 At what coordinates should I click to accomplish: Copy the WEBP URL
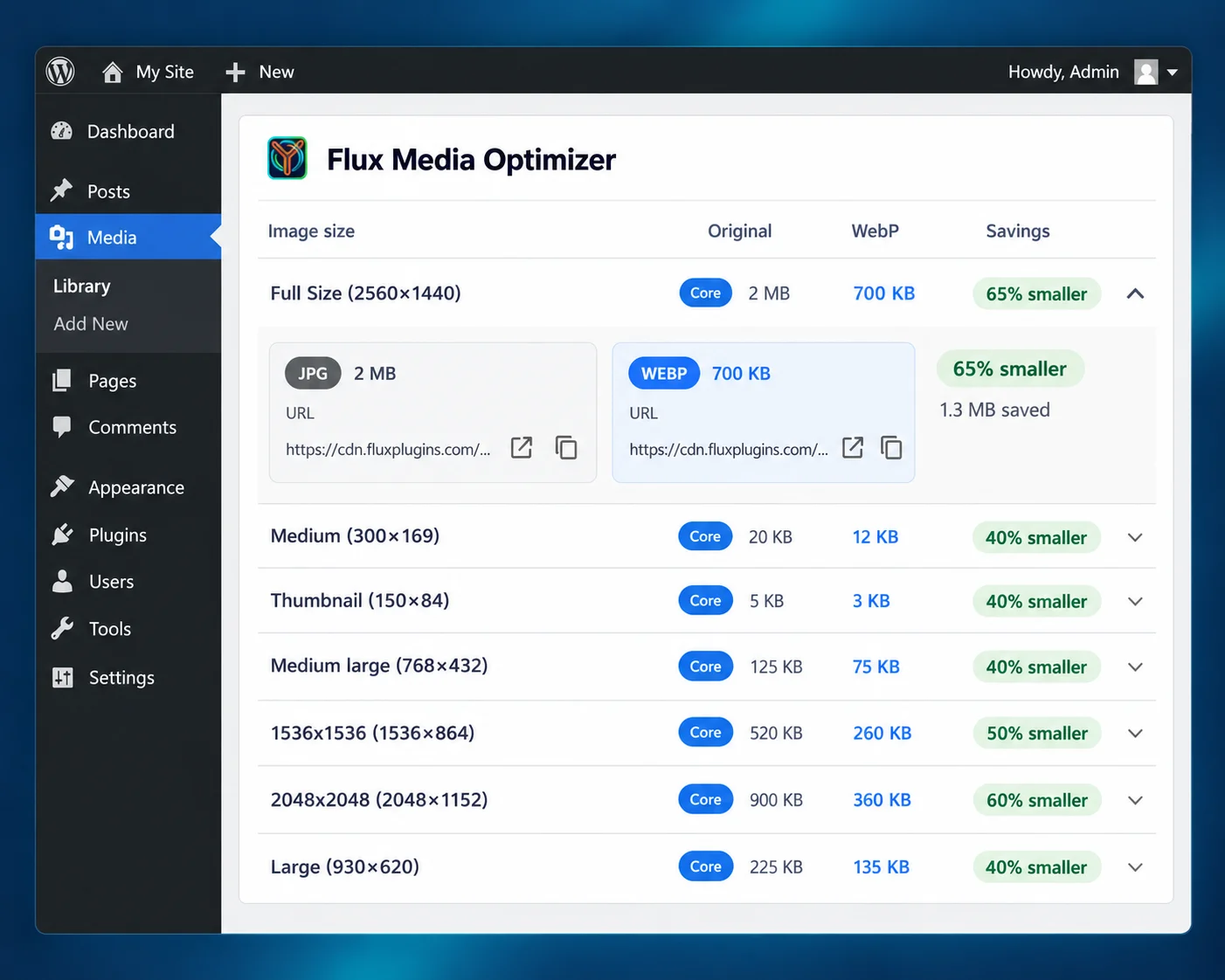(891, 447)
